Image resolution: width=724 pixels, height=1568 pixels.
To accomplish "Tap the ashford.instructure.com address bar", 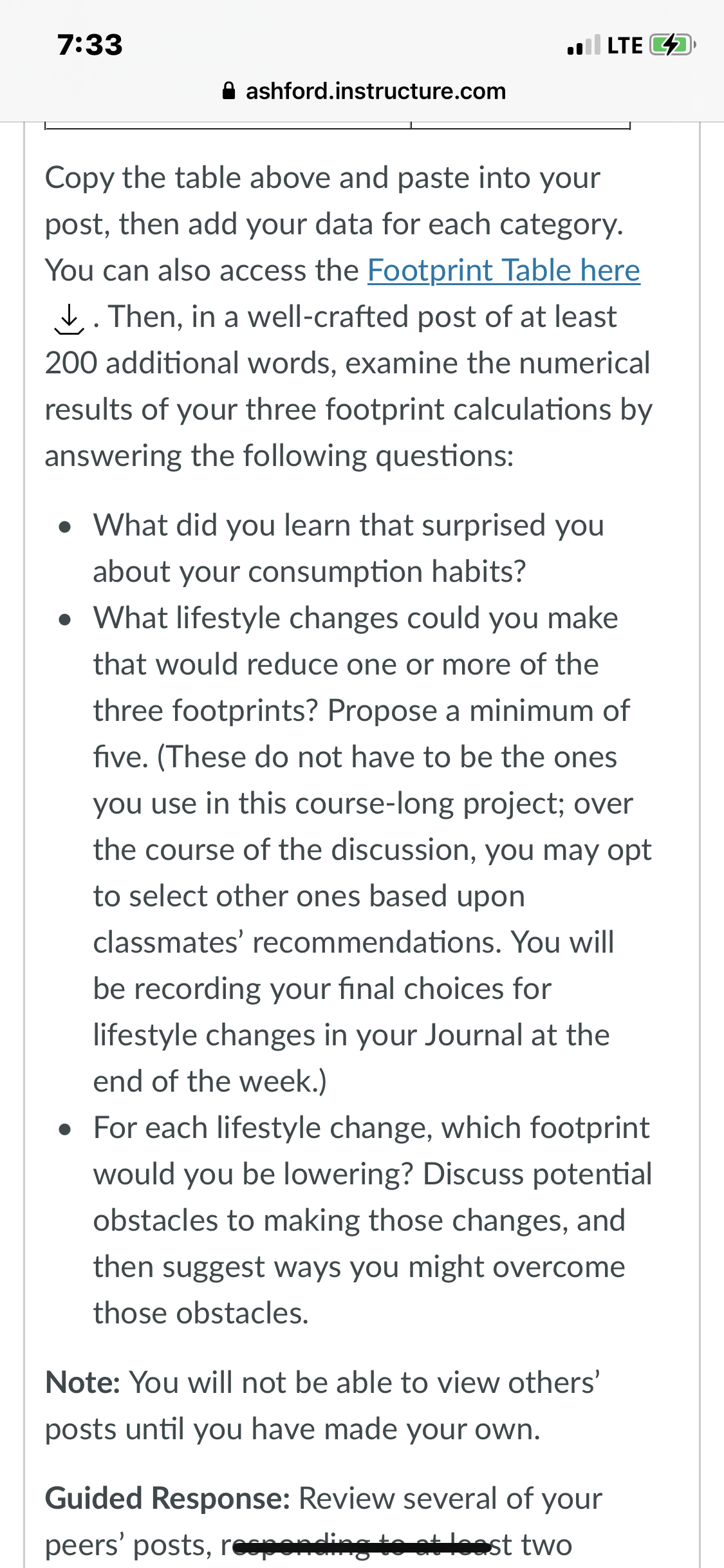I will point(364,91).
